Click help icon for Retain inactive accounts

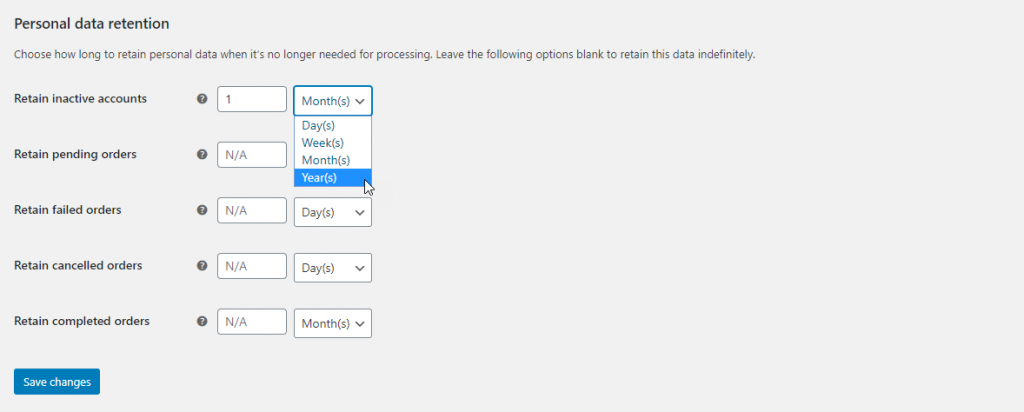click(202, 99)
